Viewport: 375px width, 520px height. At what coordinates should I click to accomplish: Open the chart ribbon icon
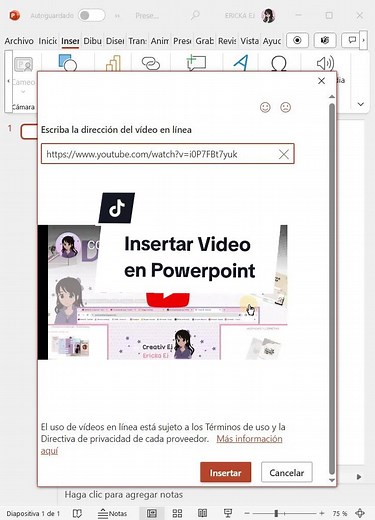(x=113, y=63)
